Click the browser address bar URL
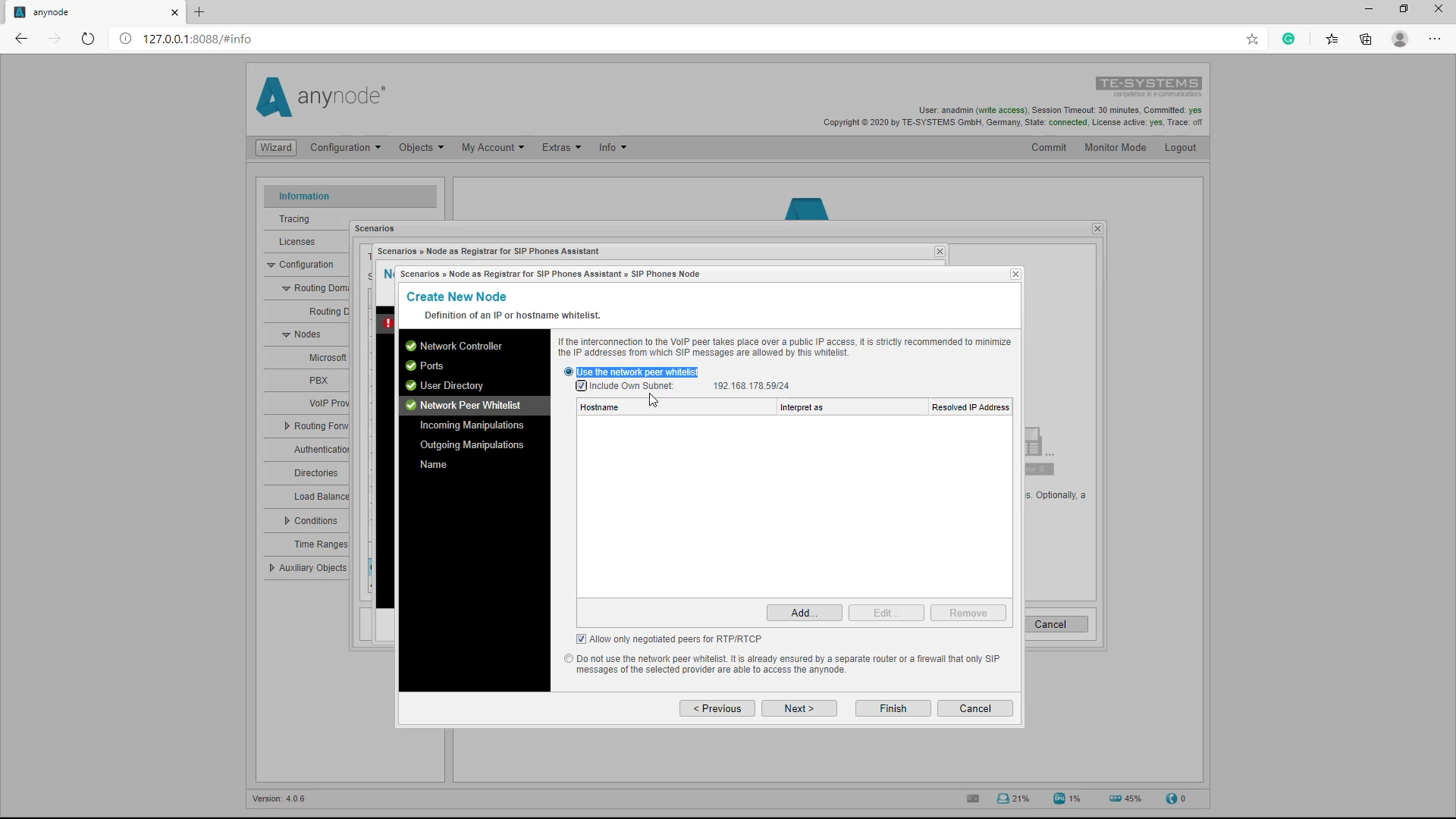1456x819 pixels. (x=196, y=39)
